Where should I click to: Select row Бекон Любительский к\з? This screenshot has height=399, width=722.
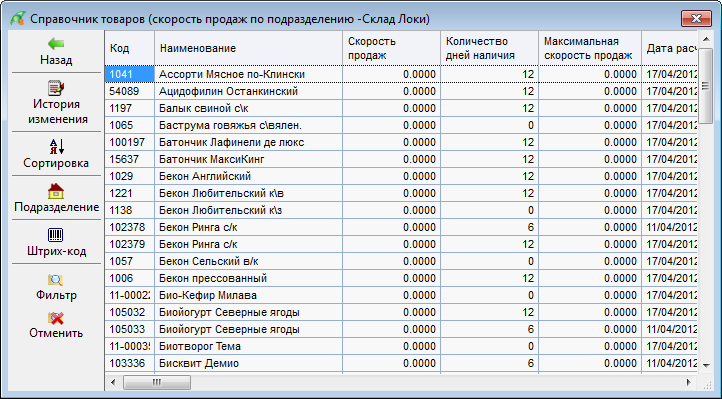[402, 210]
